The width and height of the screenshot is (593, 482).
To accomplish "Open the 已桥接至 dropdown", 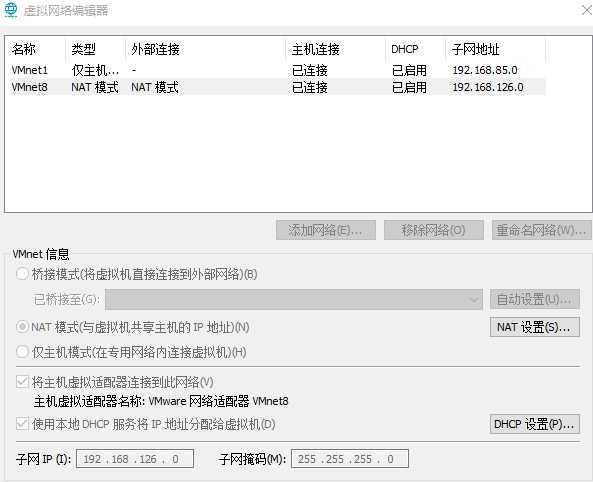I will point(294,300).
